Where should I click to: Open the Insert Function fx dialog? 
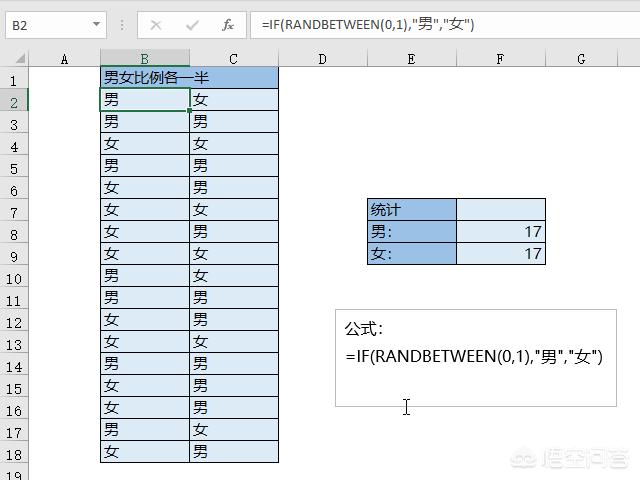click(228, 25)
